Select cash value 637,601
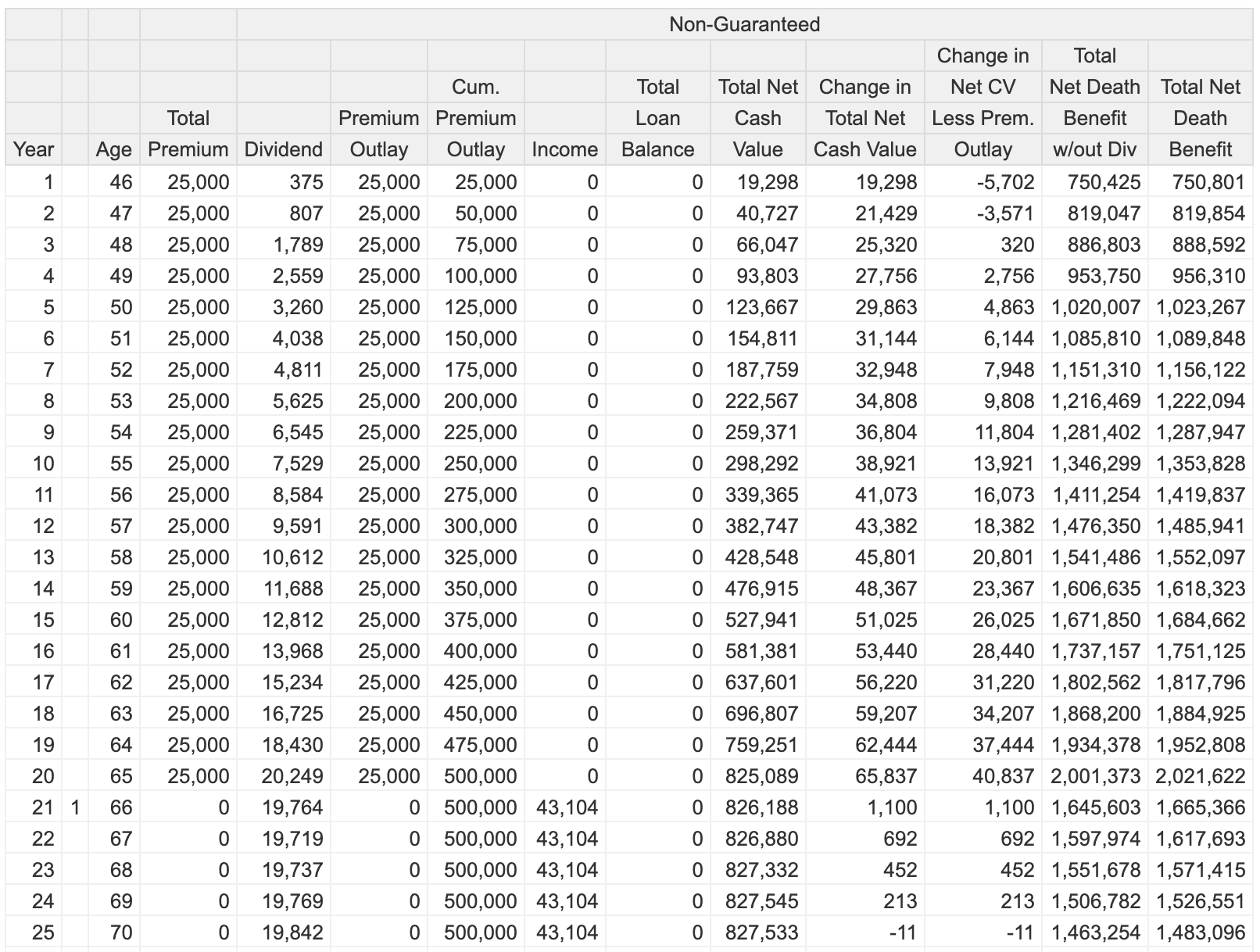This screenshot has height=952, width=1260. pyautogui.click(x=758, y=682)
